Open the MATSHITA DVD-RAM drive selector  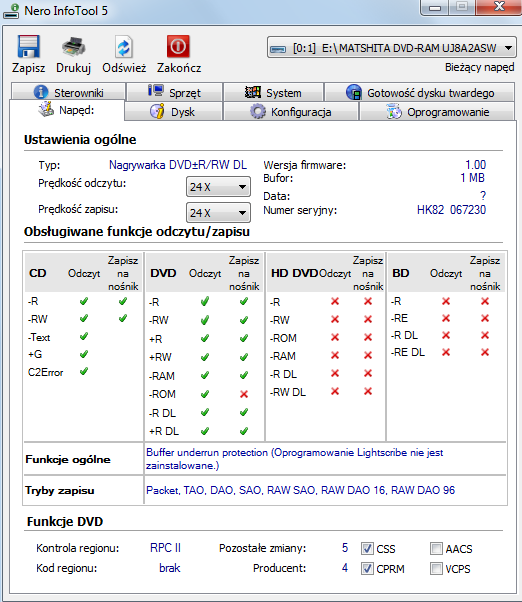392,48
